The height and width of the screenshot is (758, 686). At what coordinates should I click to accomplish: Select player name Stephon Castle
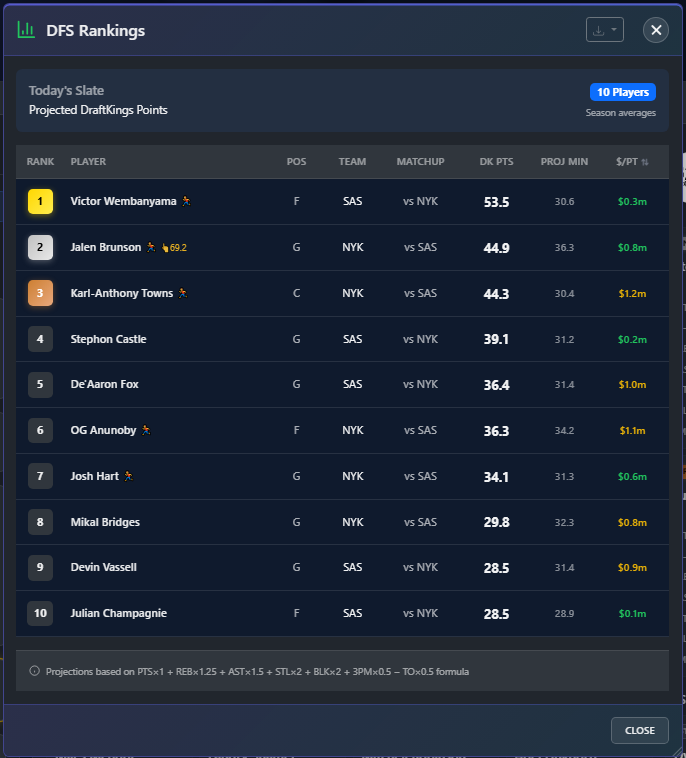108,339
